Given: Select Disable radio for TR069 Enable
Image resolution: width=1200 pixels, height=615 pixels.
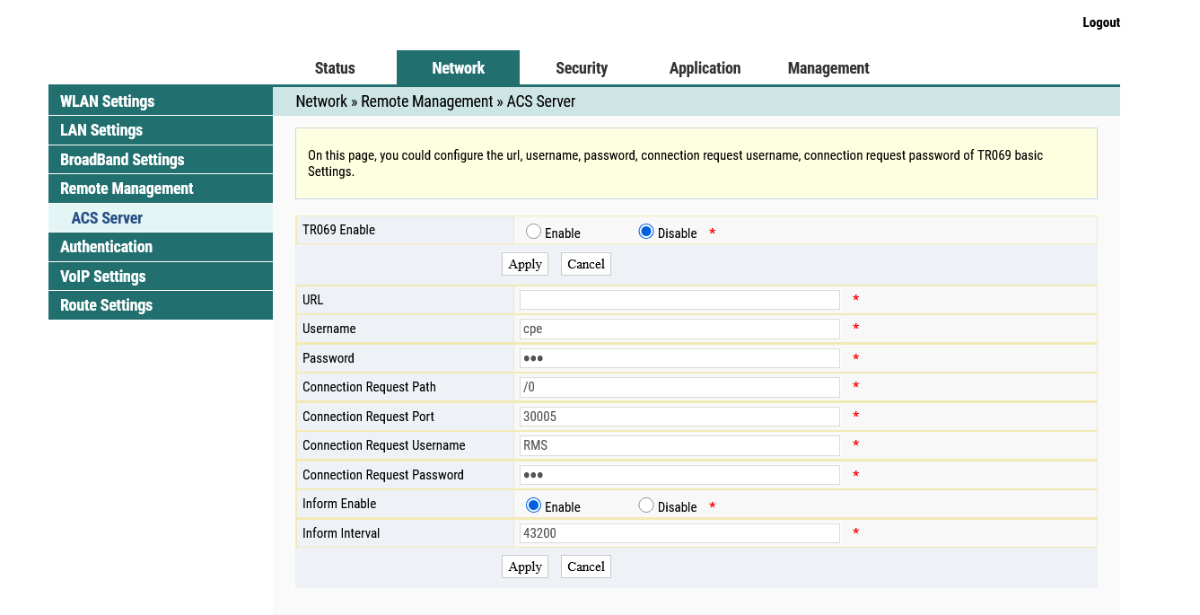Looking at the screenshot, I should pos(646,232).
